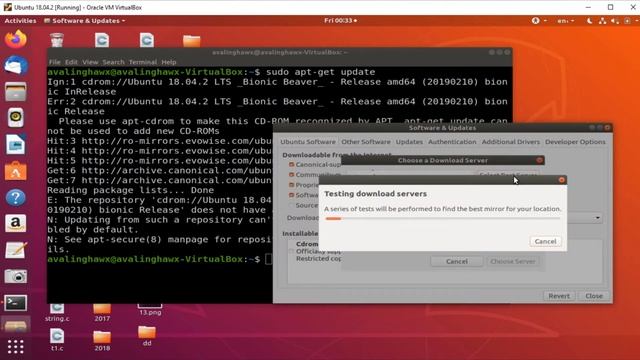The image size is (640, 360).
Task: Launch LibreOffice Writer from the dock
Action: pyautogui.click(x=16, y=144)
